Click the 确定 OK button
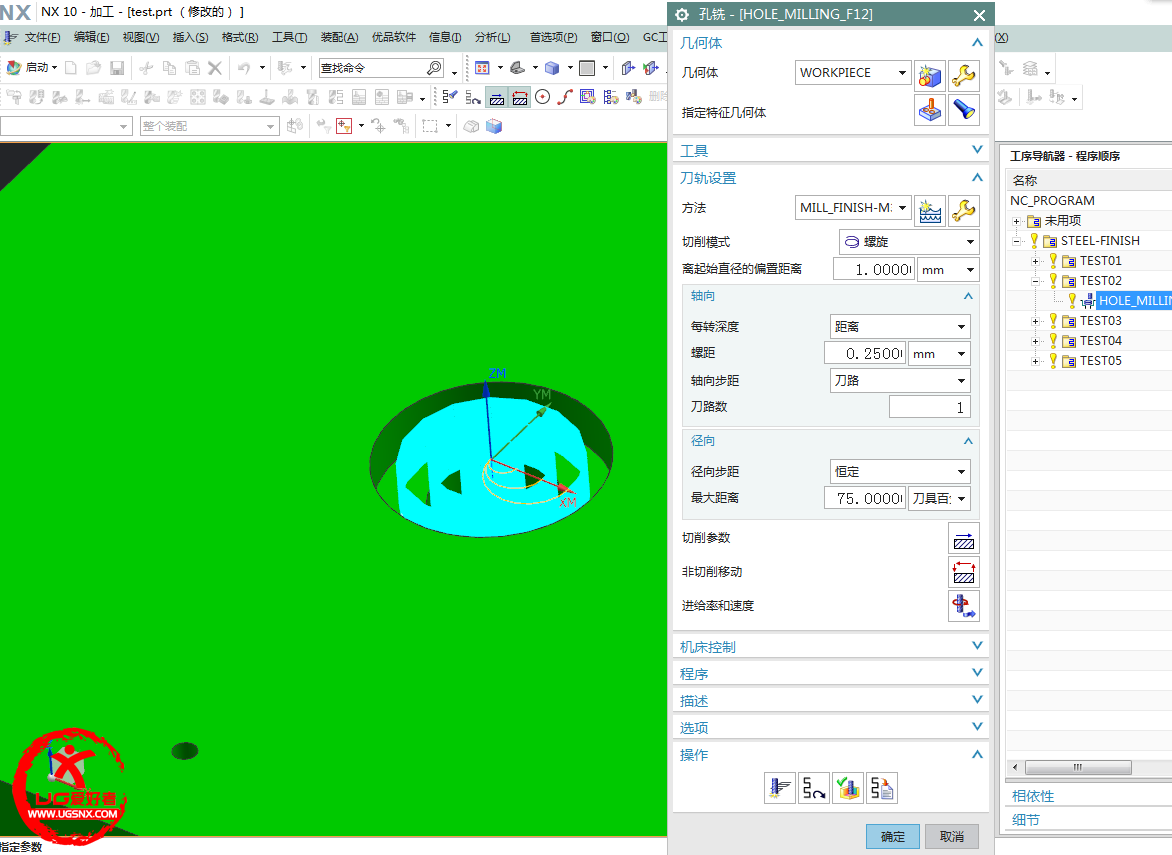This screenshot has width=1172, height=855. pyautogui.click(x=892, y=836)
